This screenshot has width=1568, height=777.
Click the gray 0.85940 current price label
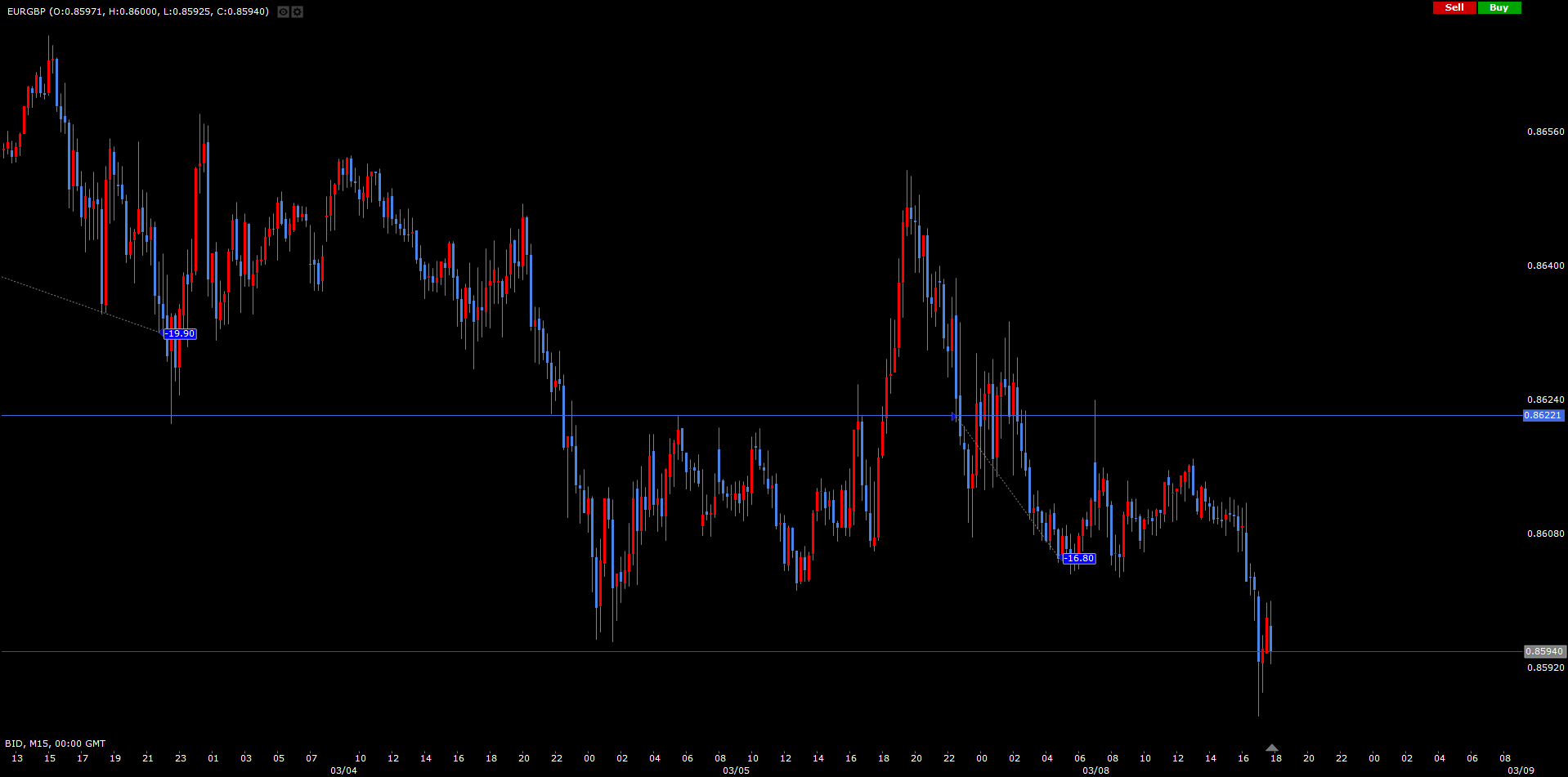1543,651
